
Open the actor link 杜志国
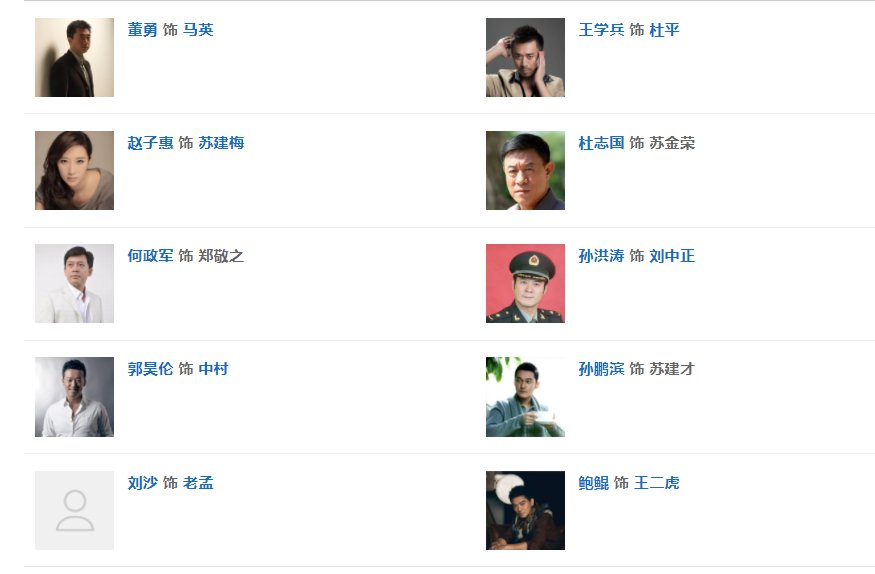(601, 143)
